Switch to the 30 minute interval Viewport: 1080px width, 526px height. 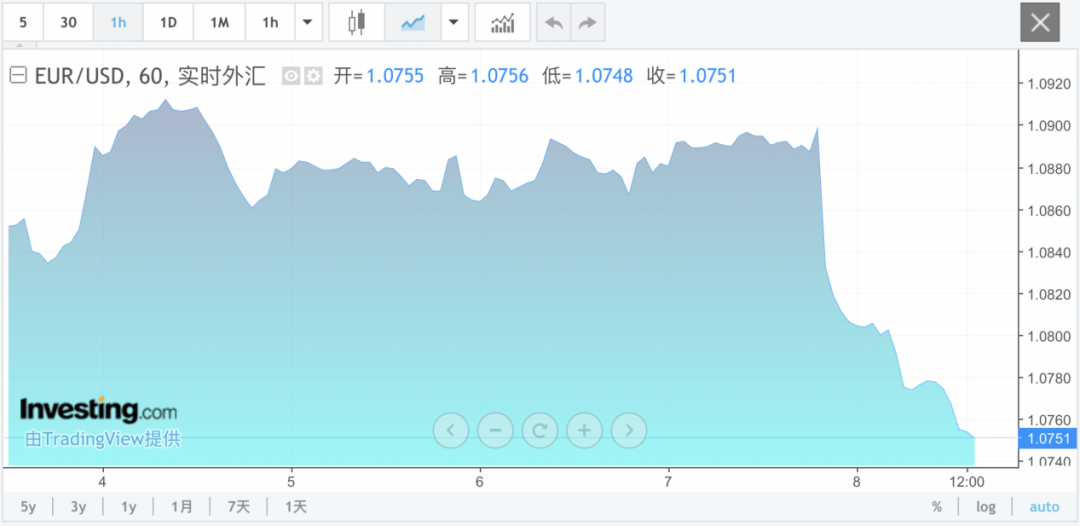[69, 22]
